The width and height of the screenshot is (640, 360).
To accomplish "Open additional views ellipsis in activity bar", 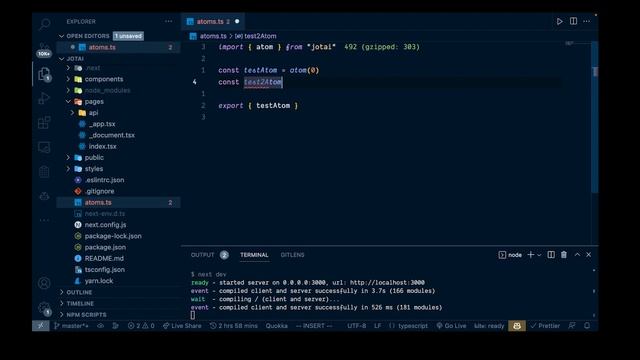I will click(x=44, y=220).
